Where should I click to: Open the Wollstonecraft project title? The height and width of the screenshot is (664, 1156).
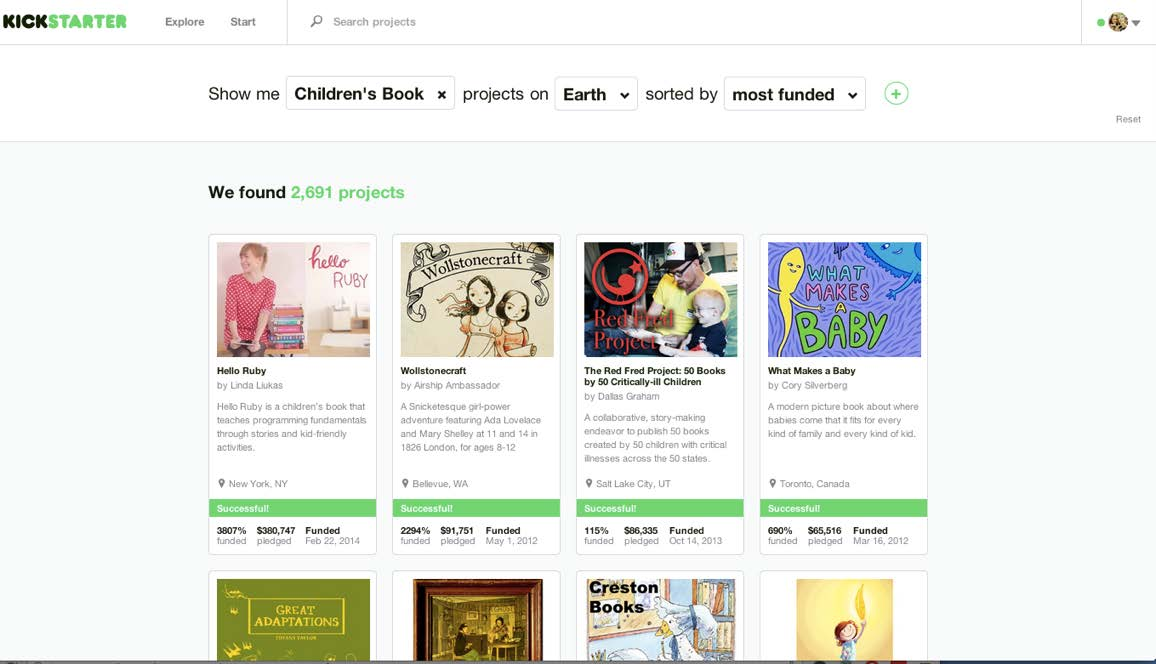(433, 371)
